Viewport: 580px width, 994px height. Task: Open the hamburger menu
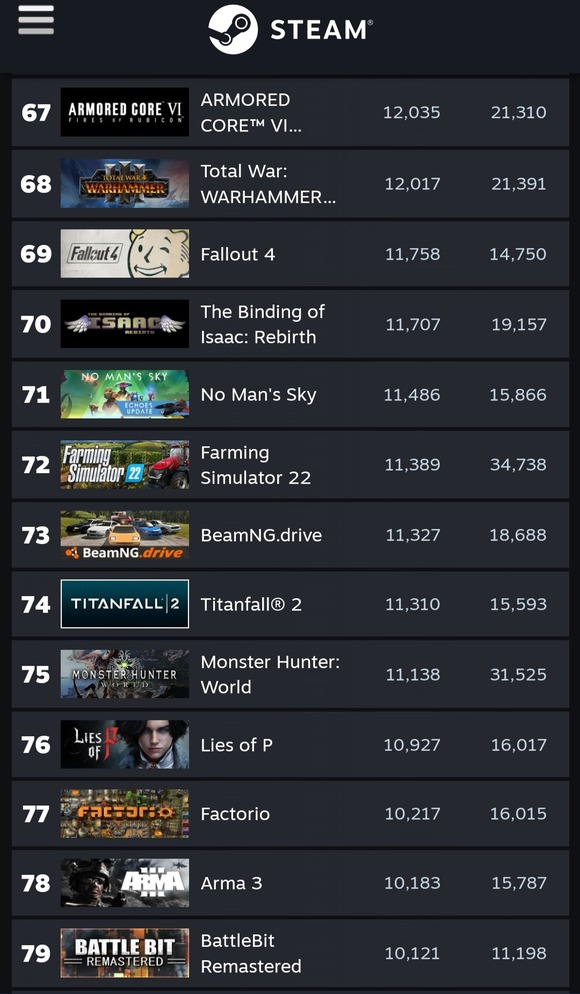pos(36,21)
